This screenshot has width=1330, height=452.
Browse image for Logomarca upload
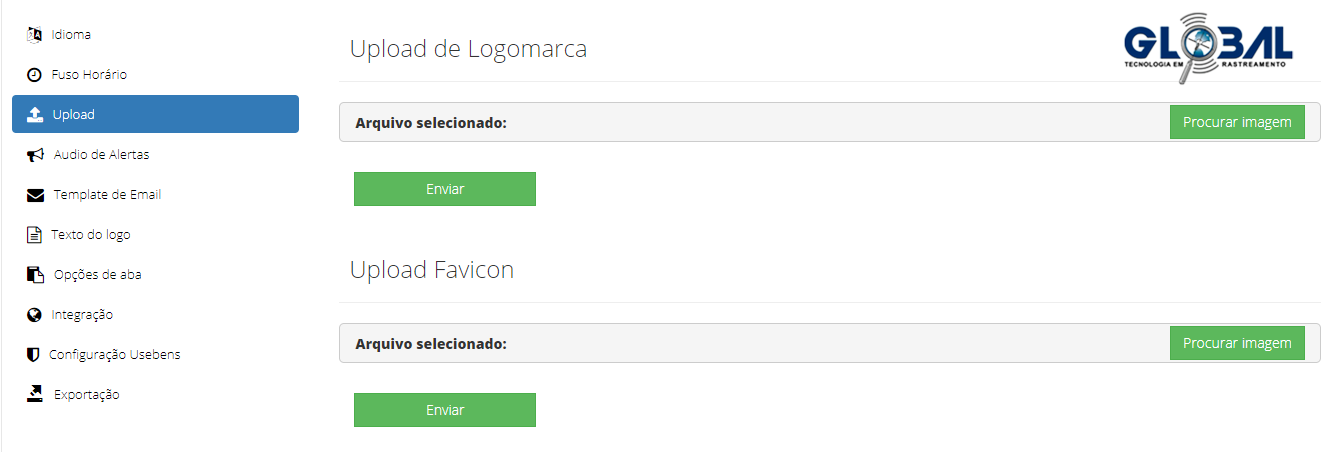coord(1237,122)
